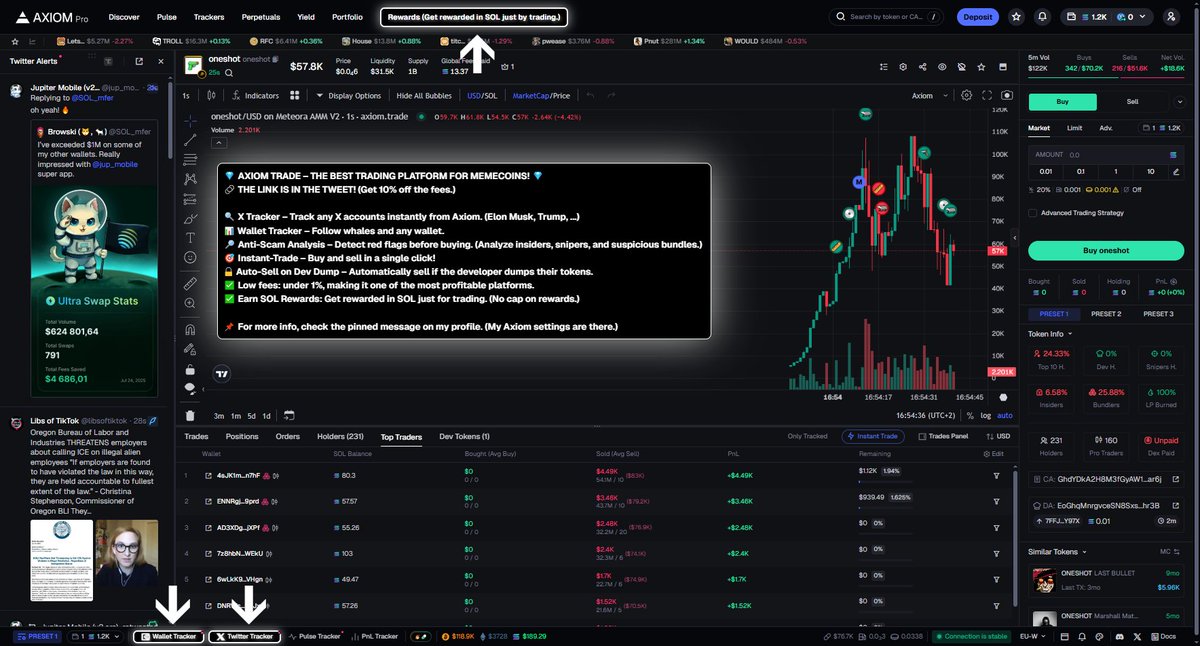This screenshot has width=1200, height=646.
Task: Toggle Only Tracked filter
Action: point(808,436)
